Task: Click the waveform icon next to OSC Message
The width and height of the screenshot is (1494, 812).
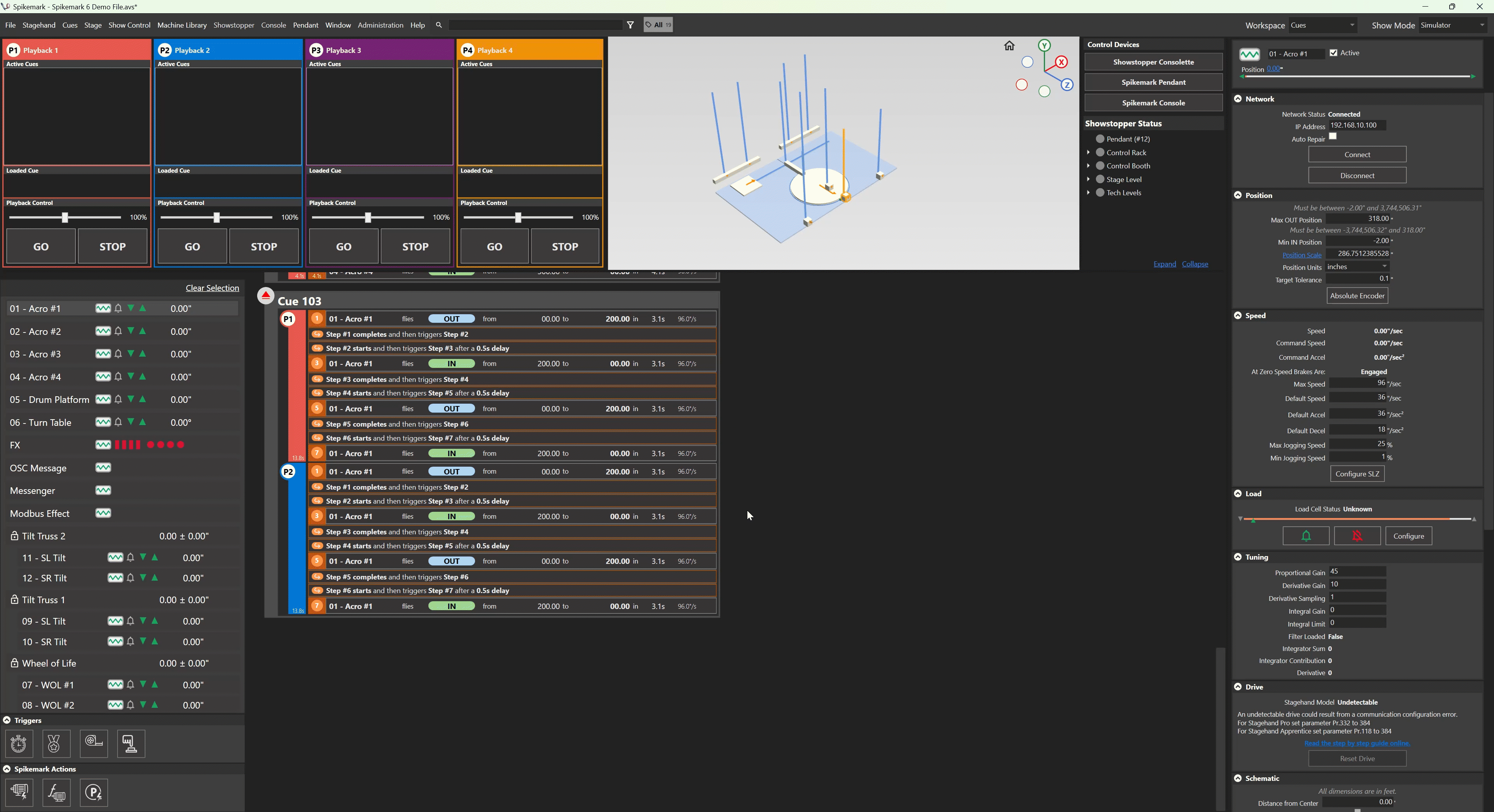Action: point(103,468)
